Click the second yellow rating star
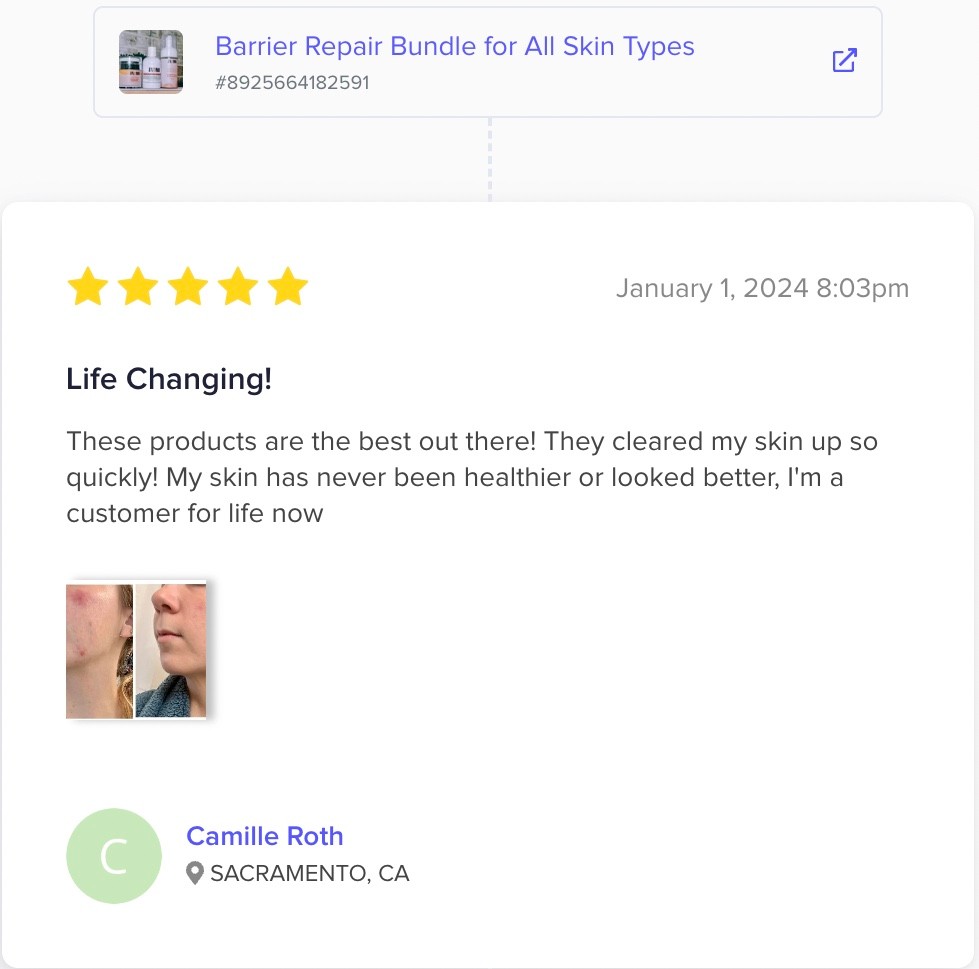Image resolution: width=979 pixels, height=969 pixels. (137, 288)
